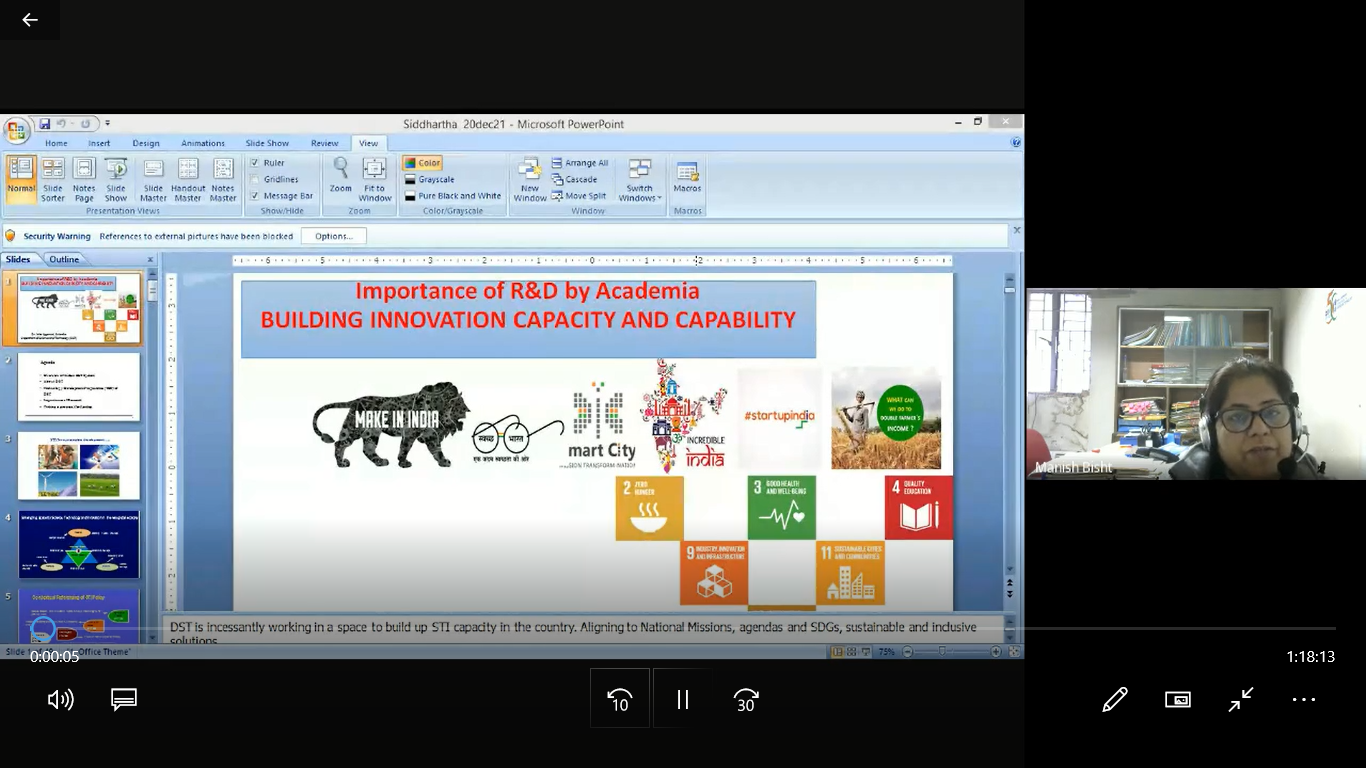Select Pure Black and White mode
The height and width of the screenshot is (768, 1366).
click(452, 196)
